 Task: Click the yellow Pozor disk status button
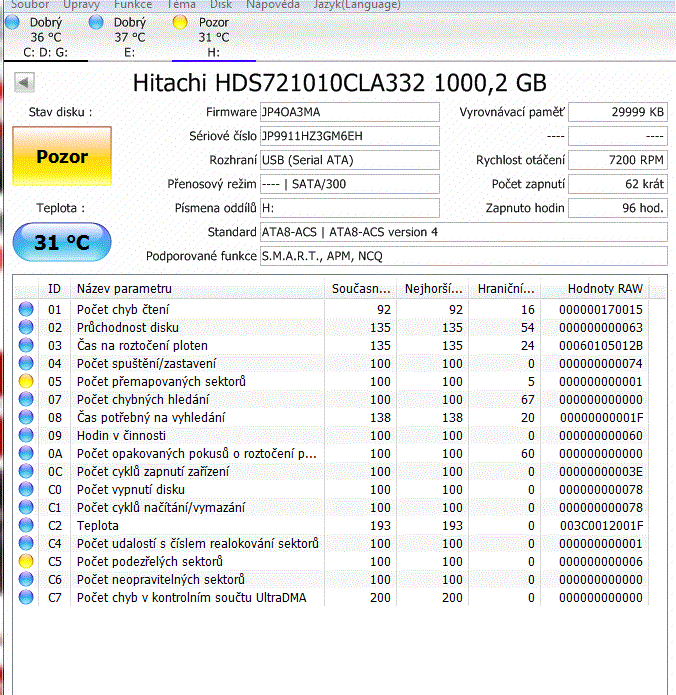[x=62, y=156]
